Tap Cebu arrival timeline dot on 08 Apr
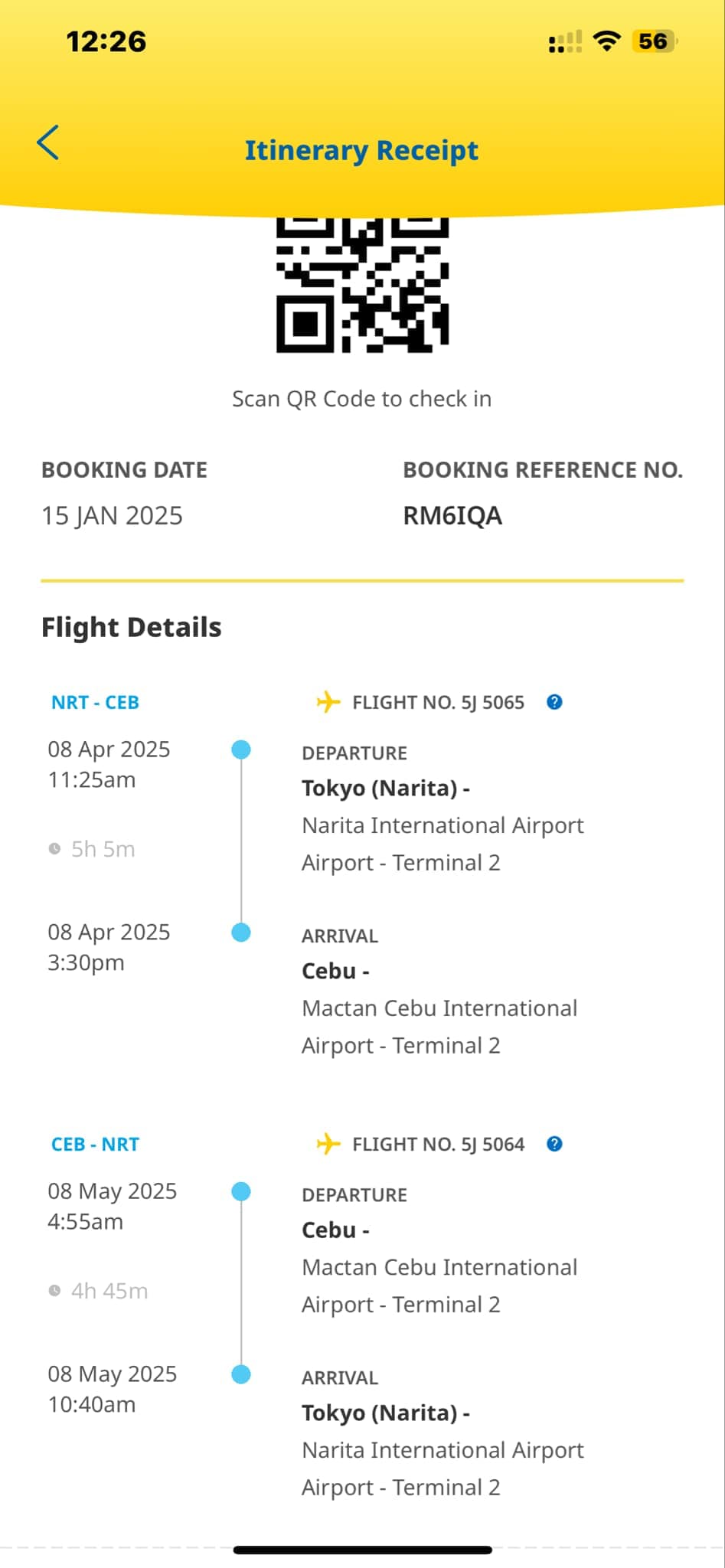The height and width of the screenshot is (1568, 725). pos(241,933)
